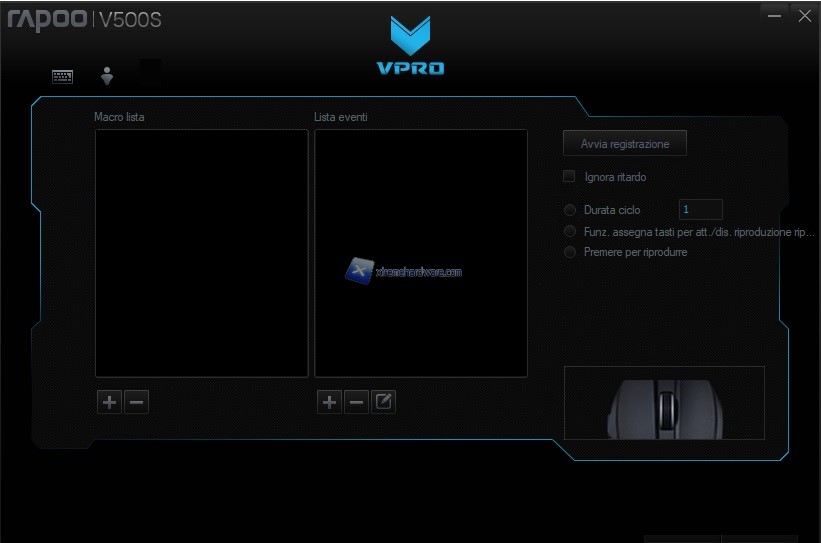The height and width of the screenshot is (543, 821).
Task: Remove macro with minus under Macro lista
Action: point(137,403)
